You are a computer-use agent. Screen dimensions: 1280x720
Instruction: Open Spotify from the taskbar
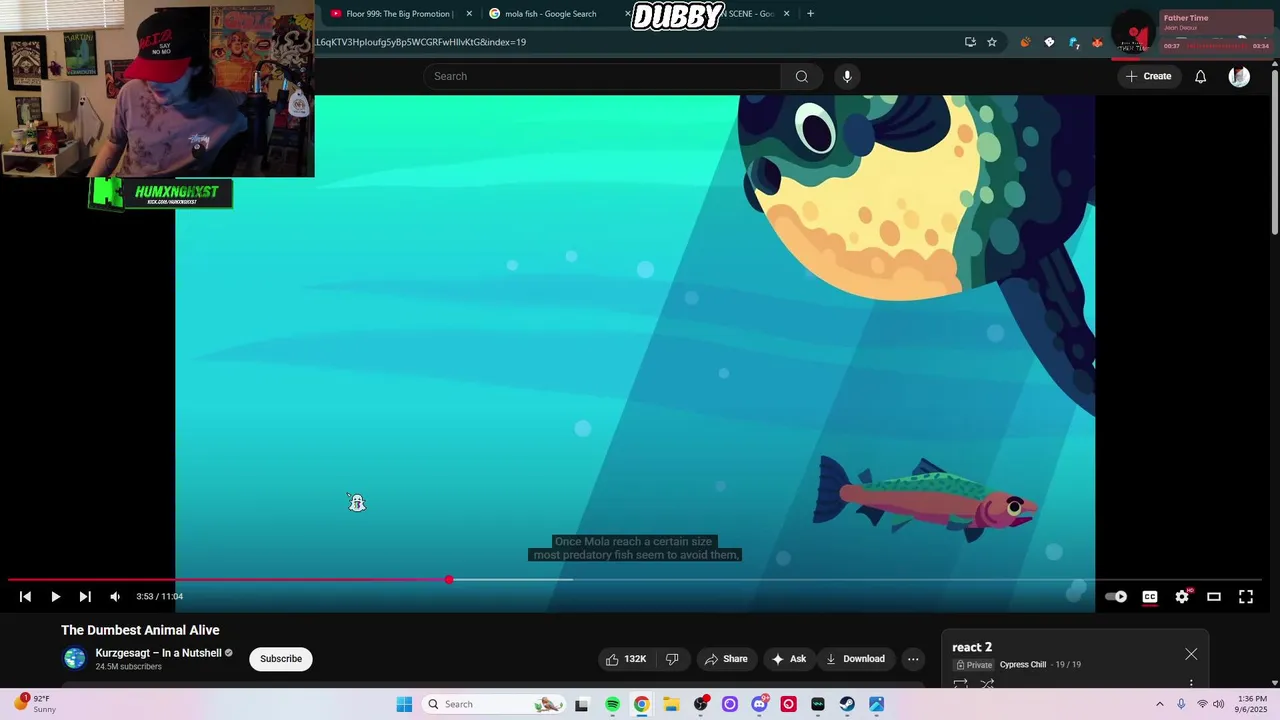click(612, 704)
